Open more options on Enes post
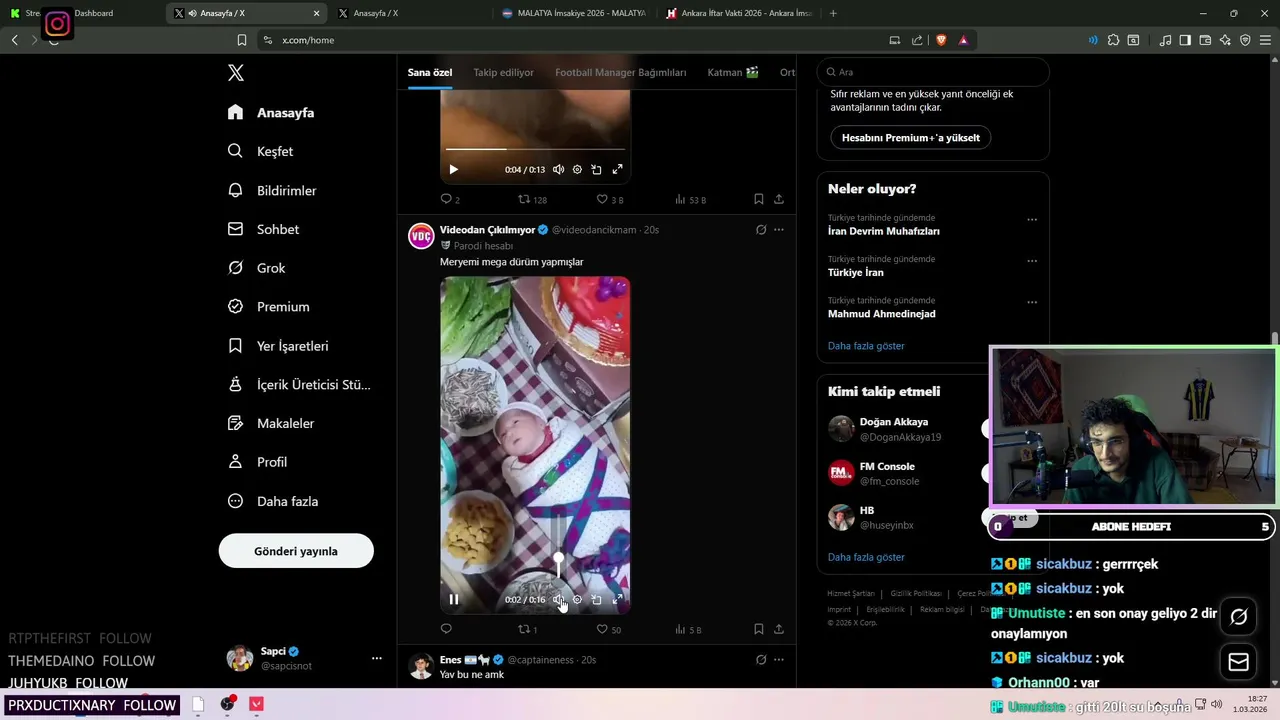Image resolution: width=1280 pixels, height=720 pixels. (779, 660)
